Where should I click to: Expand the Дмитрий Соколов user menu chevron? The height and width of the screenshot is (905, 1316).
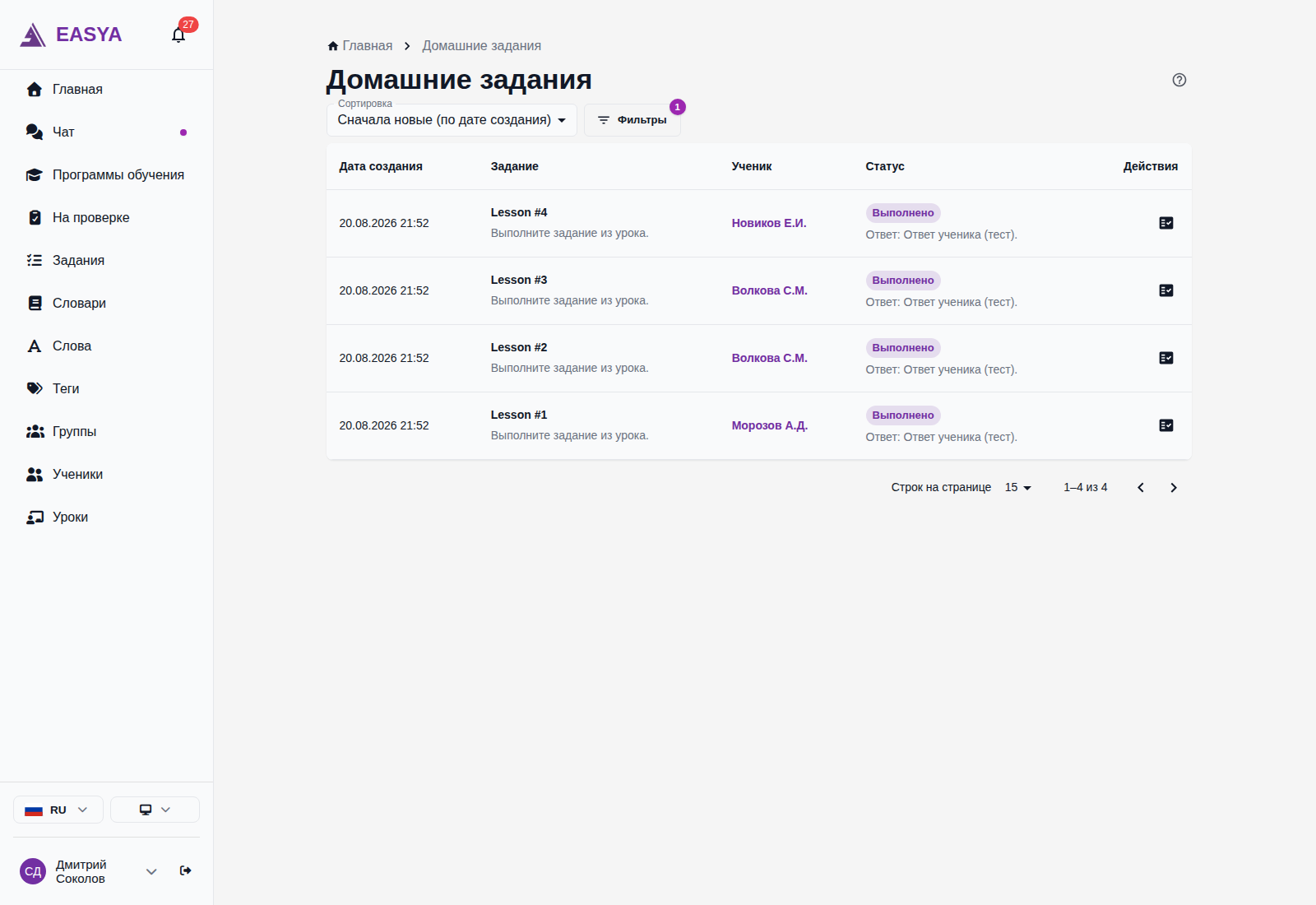tap(151, 871)
